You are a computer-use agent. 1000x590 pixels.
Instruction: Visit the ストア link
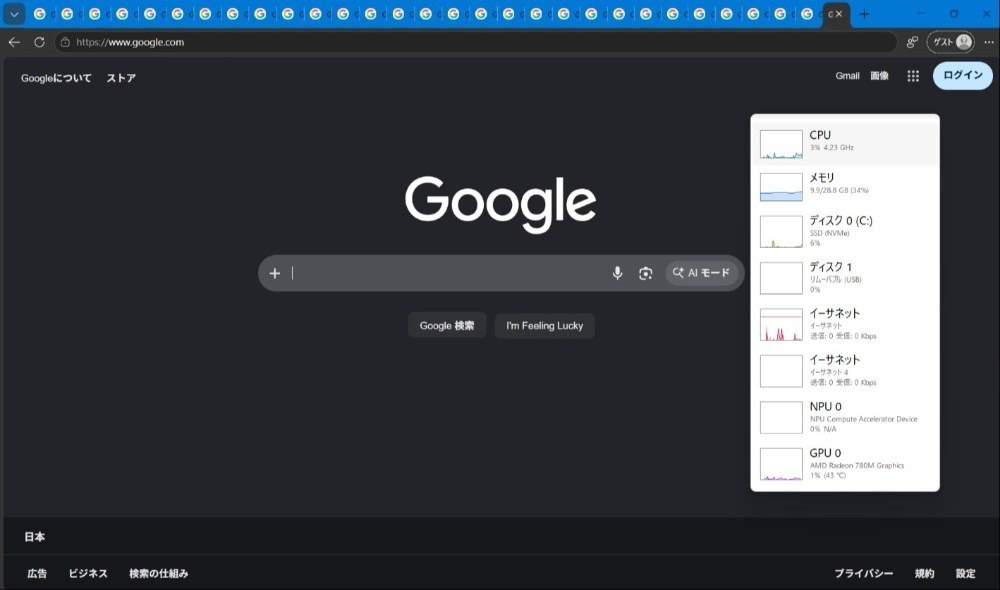click(121, 78)
